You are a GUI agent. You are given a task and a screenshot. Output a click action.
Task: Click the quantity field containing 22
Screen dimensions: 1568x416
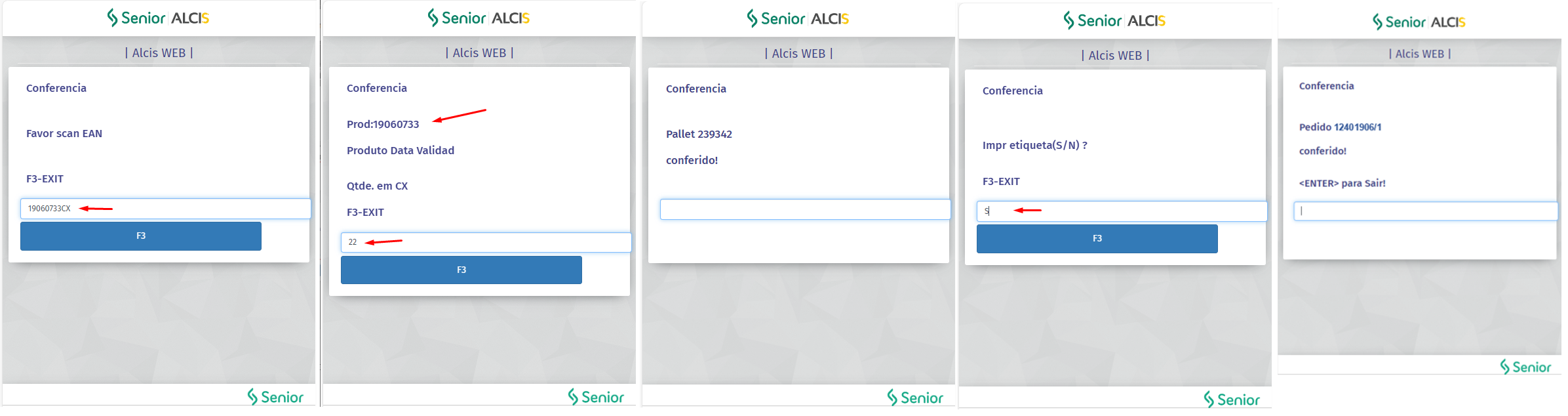coord(486,243)
